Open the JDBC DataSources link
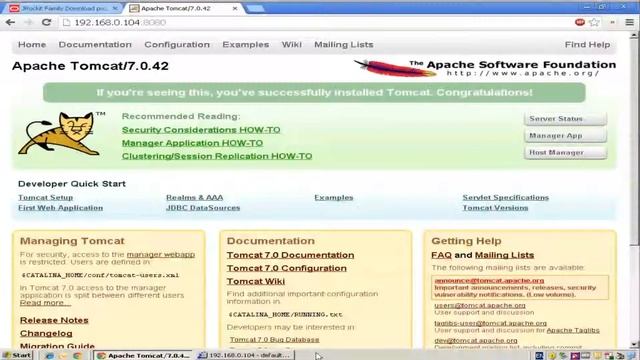The image size is (640, 360). [x=203, y=208]
